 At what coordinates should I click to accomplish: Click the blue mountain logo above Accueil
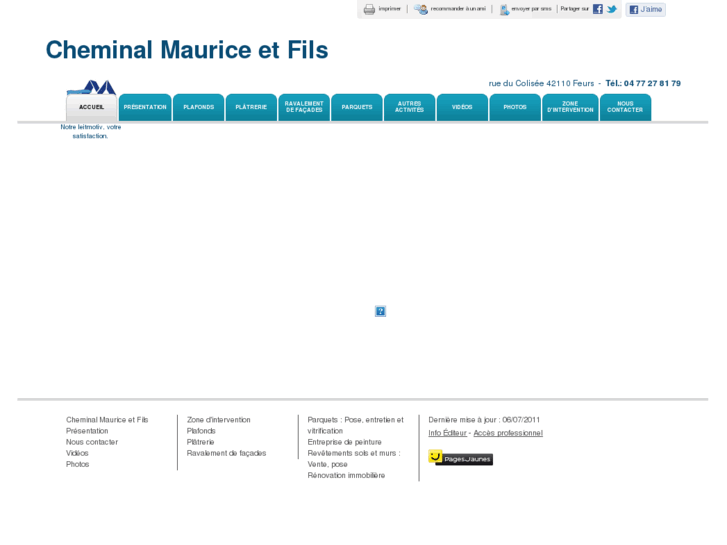91,87
